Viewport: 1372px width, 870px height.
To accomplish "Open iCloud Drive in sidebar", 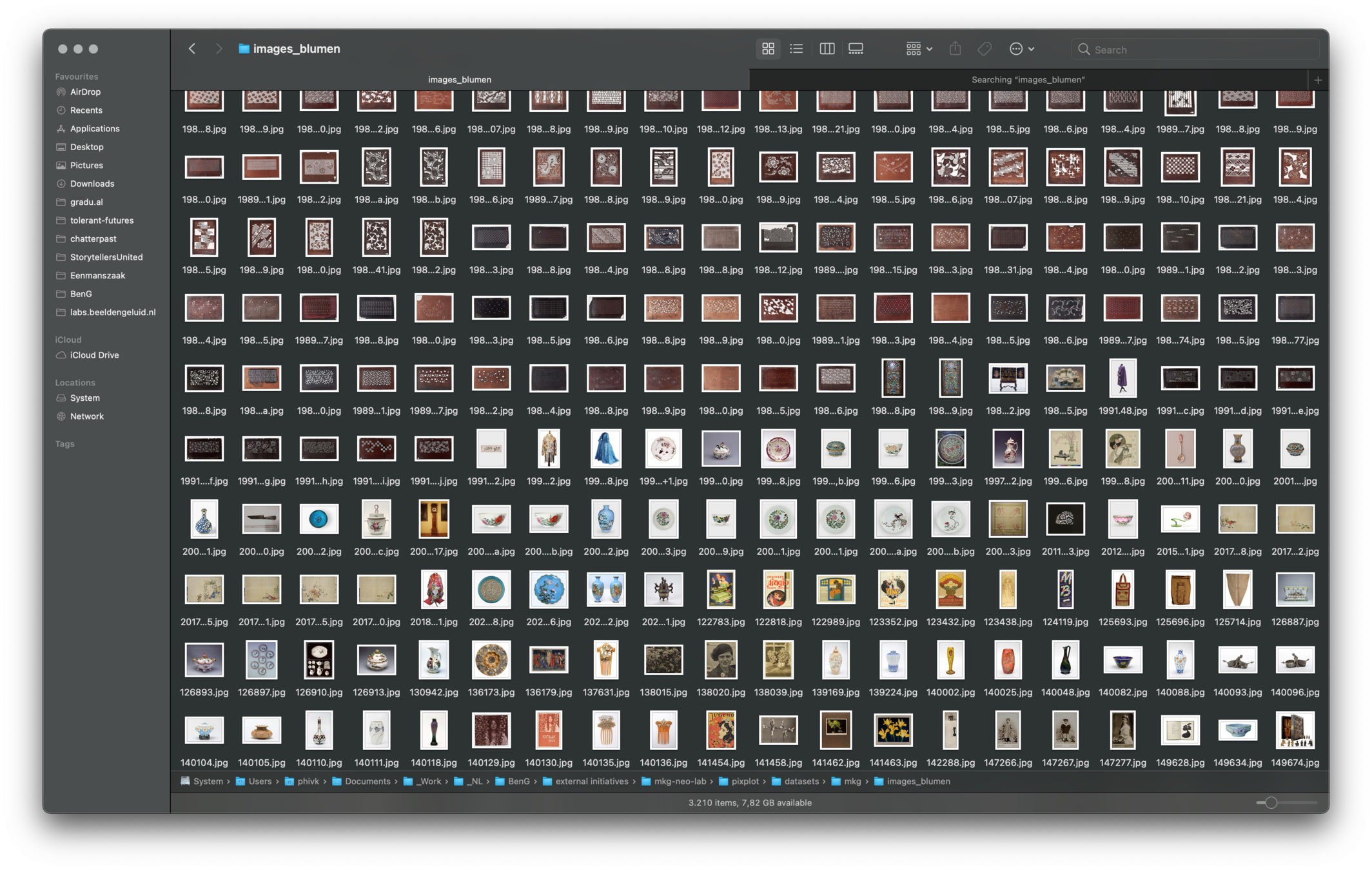I will point(94,355).
